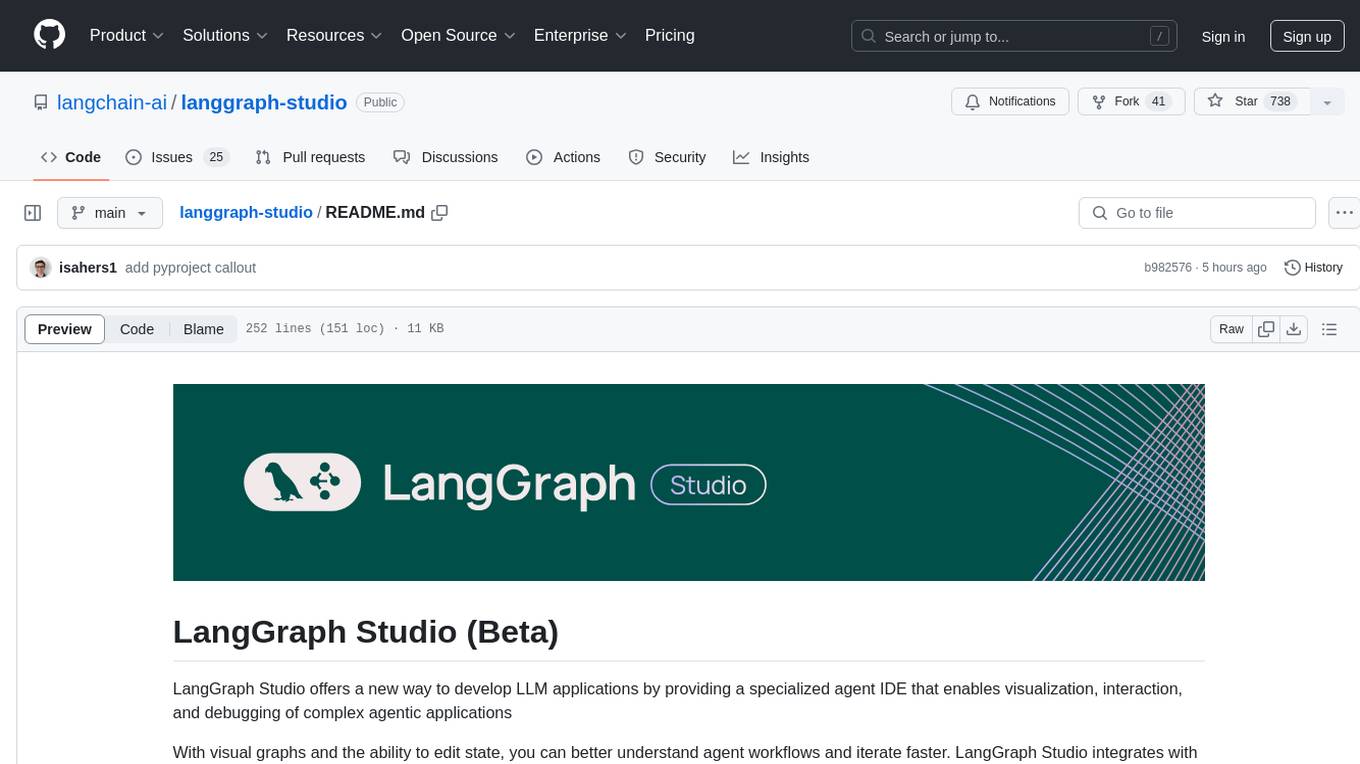Expand the Product menu
The height and width of the screenshot is (764, 1360).
[127, 35]
